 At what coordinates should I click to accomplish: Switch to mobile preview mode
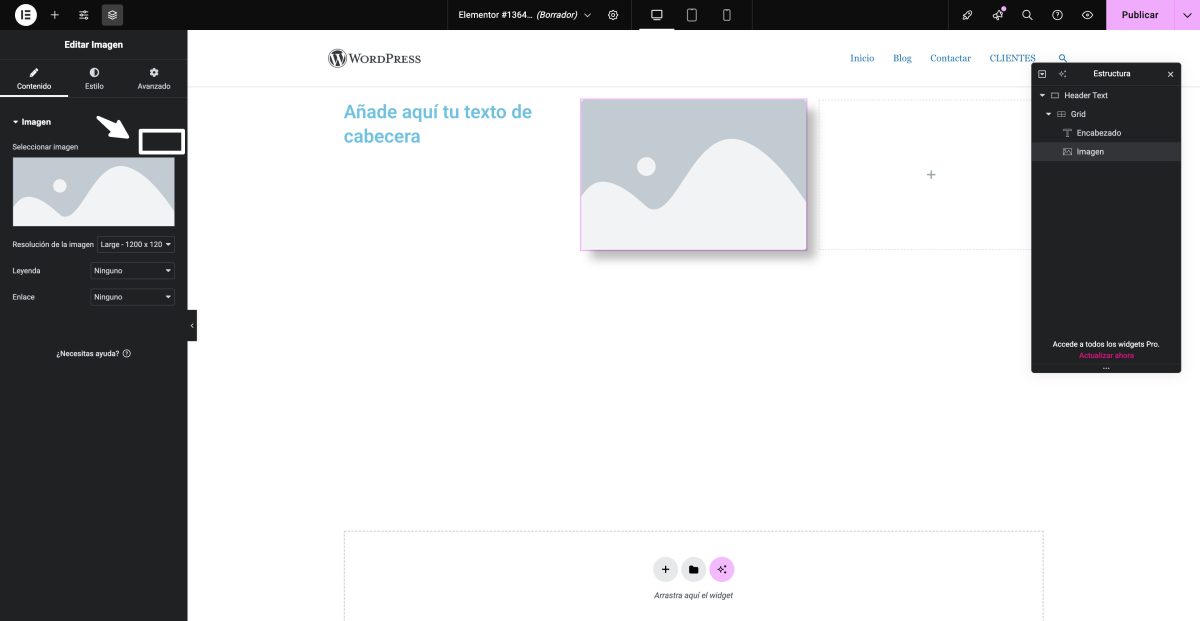(726, 15)
